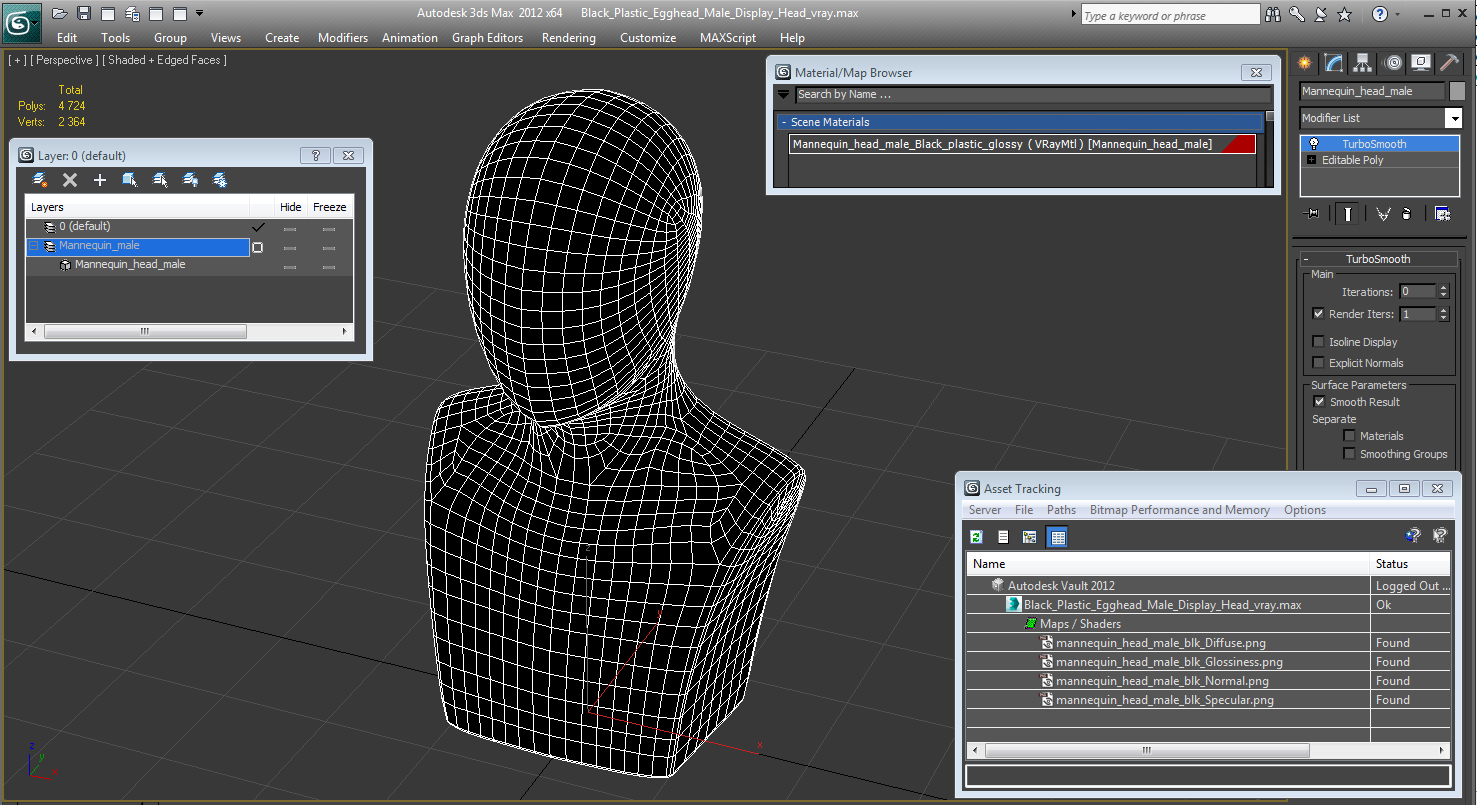Screen dimensions: 1477x805
Task: Click the key Subscription Center icon
Action: tap(1297, 14)
